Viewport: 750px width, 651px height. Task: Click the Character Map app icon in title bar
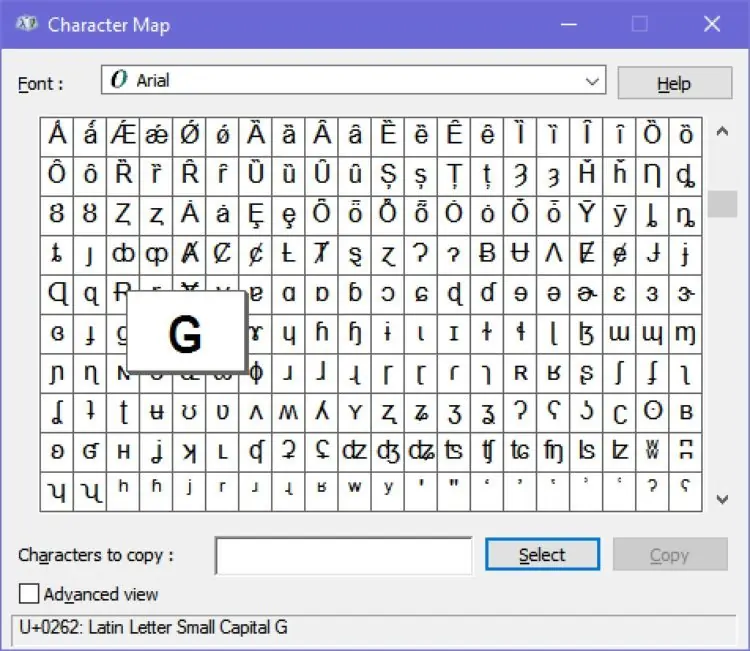[26, 23]
